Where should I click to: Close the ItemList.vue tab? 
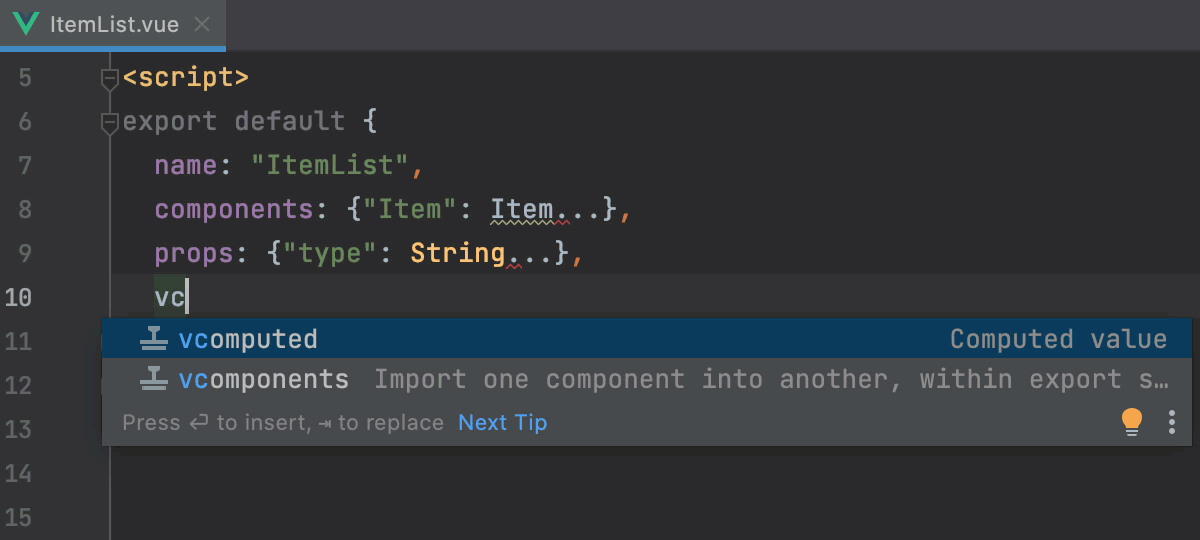(202, 24)
